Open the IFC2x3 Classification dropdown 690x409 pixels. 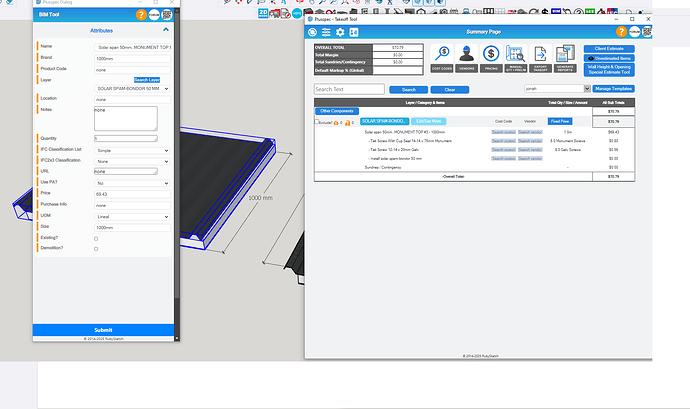tap(132, 162)
